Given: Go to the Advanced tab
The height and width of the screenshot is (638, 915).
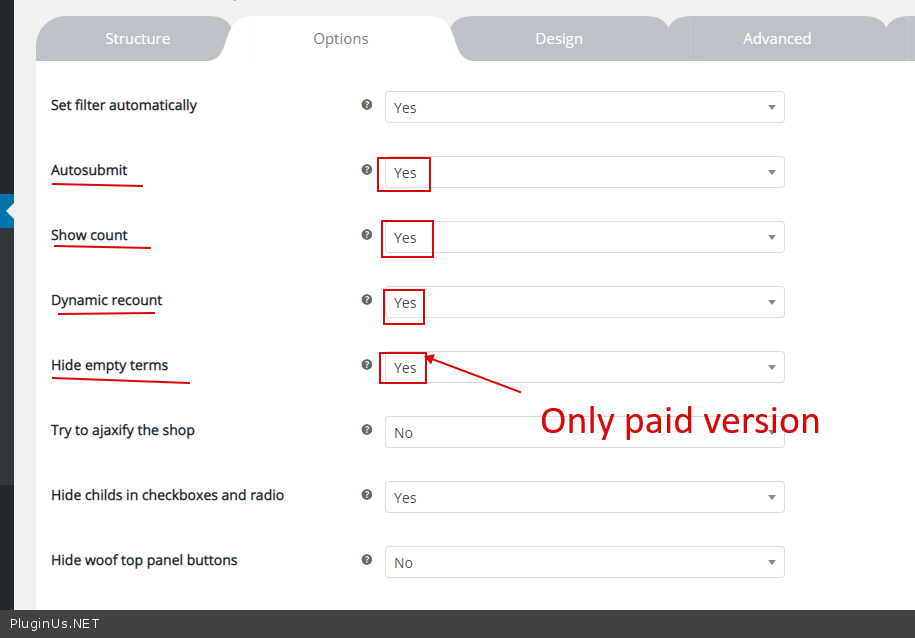Looking at the screenshot, I should (776, 39).
